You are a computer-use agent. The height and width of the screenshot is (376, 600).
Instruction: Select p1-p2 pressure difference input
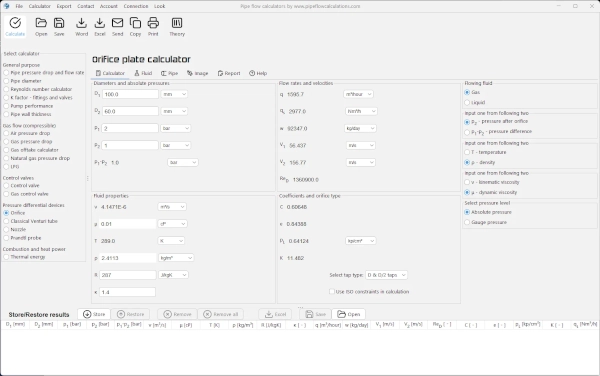pyautogui.click(x=498, y=132)
